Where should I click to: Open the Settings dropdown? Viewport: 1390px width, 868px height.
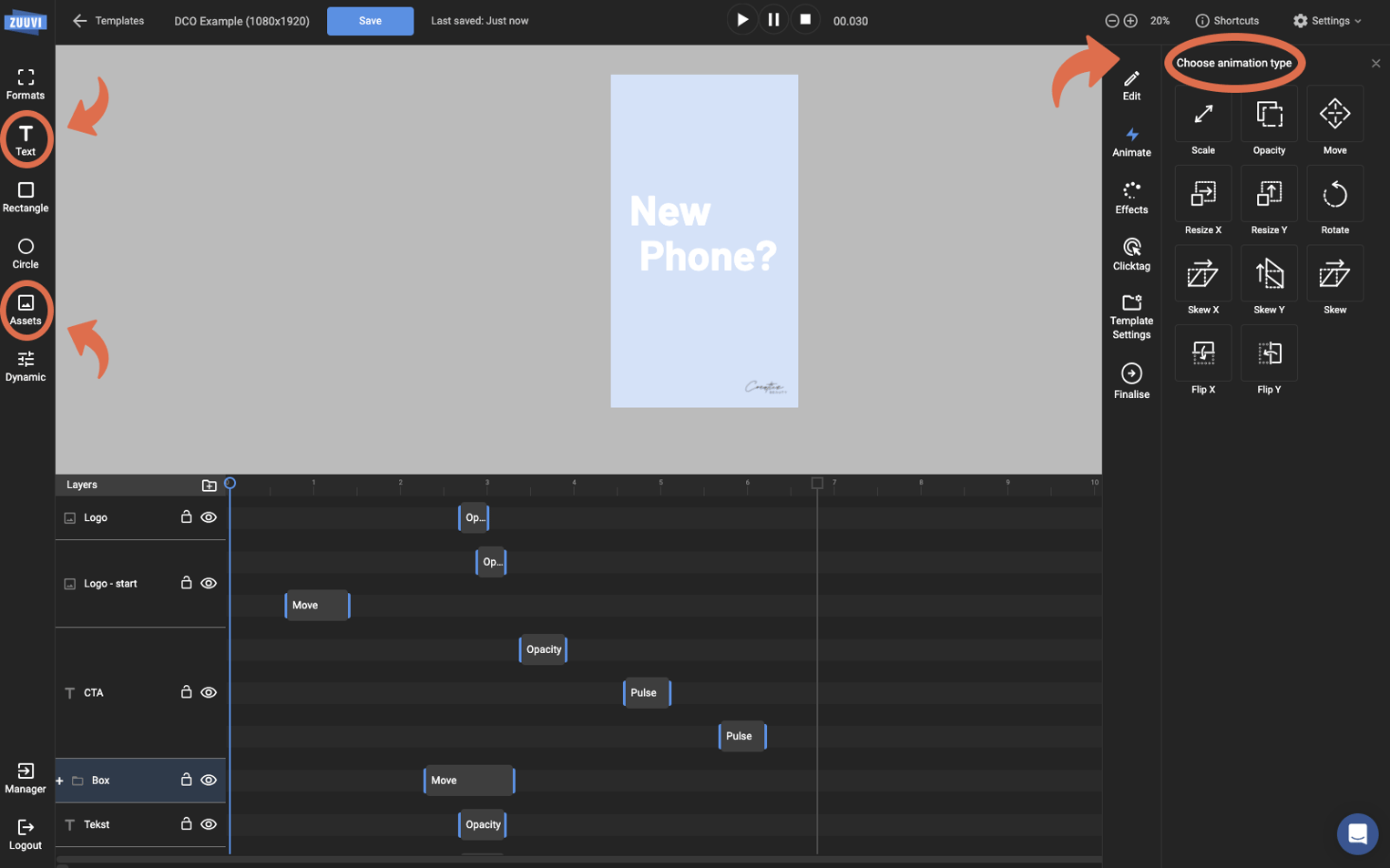(1327, 20)
